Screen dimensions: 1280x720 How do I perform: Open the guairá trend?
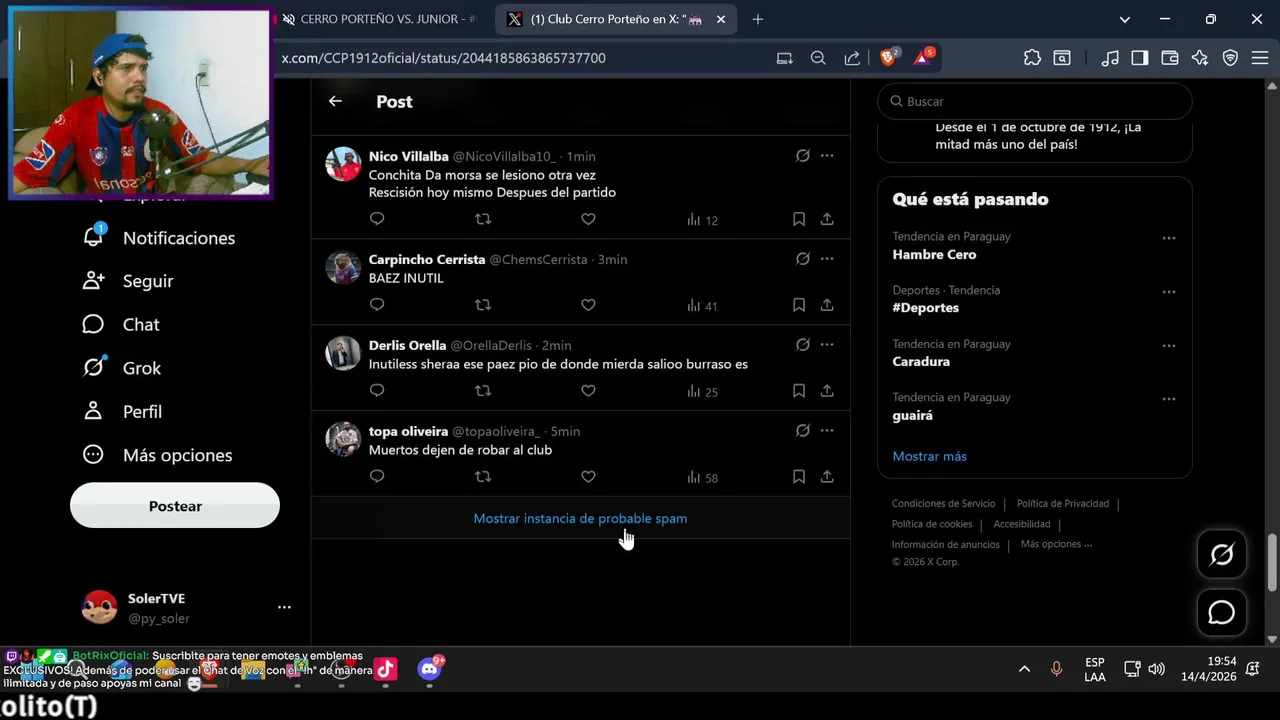point(913,415)
